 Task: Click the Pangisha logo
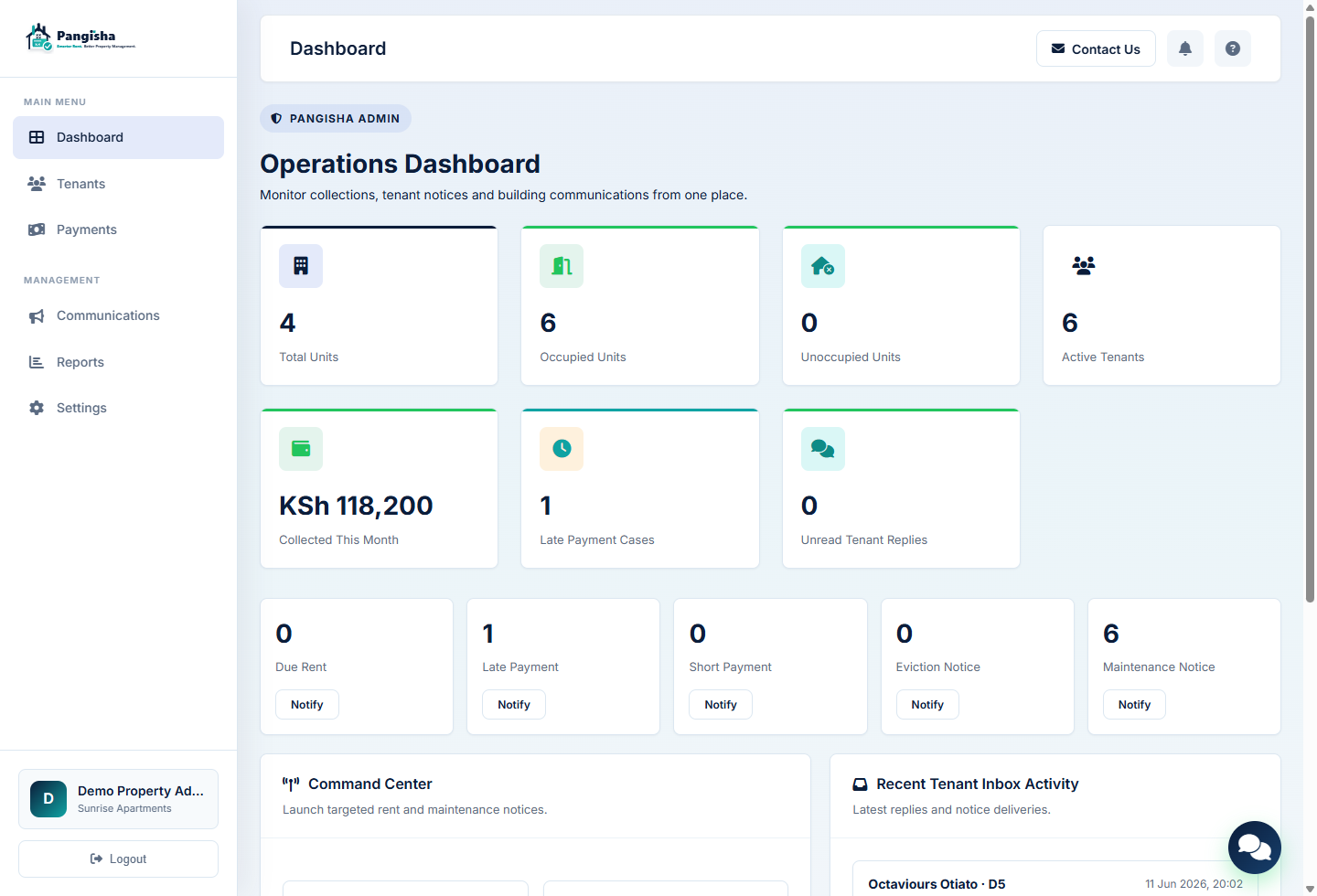80,37
